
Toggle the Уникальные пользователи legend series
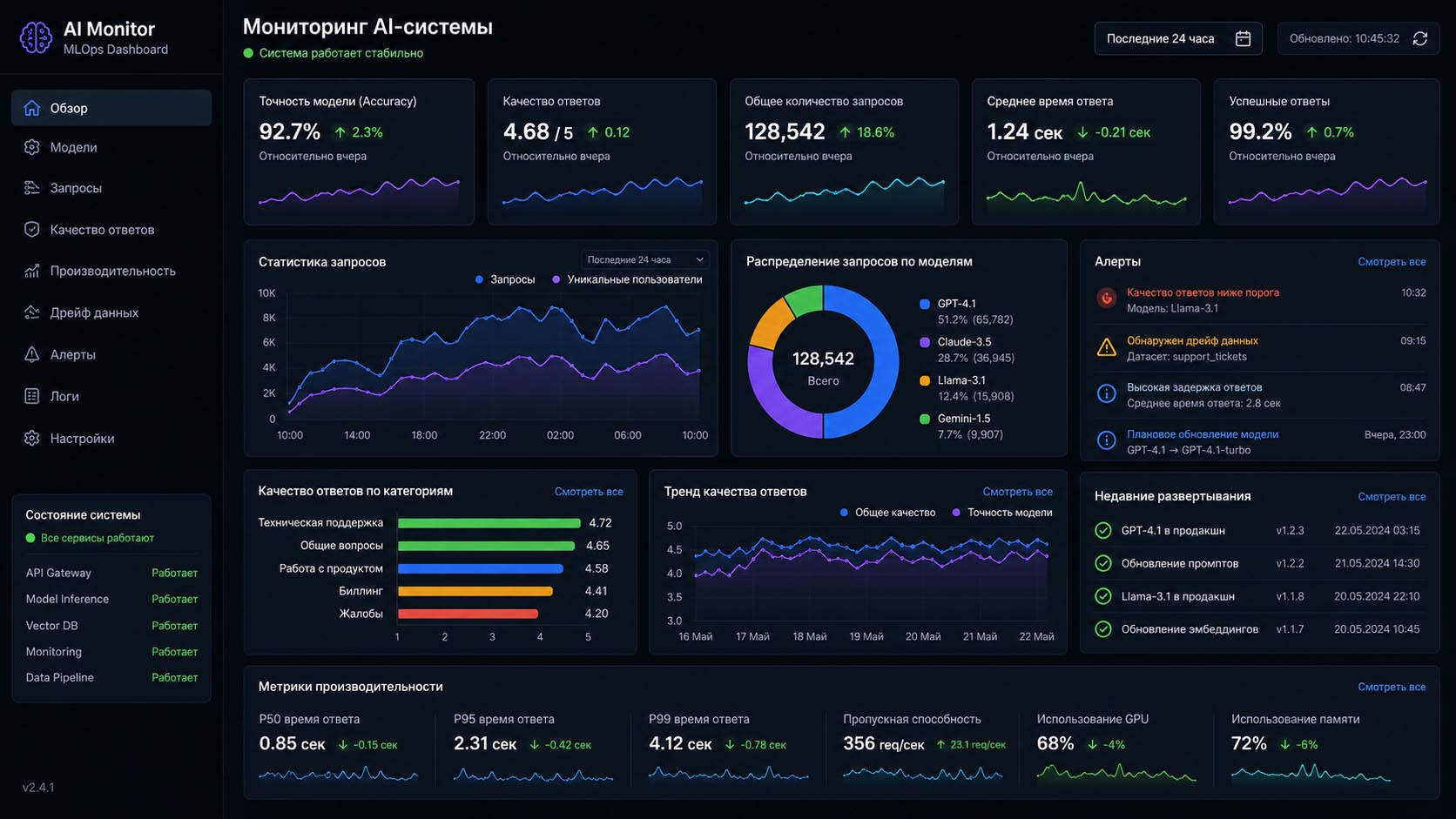tap(627, 279)
